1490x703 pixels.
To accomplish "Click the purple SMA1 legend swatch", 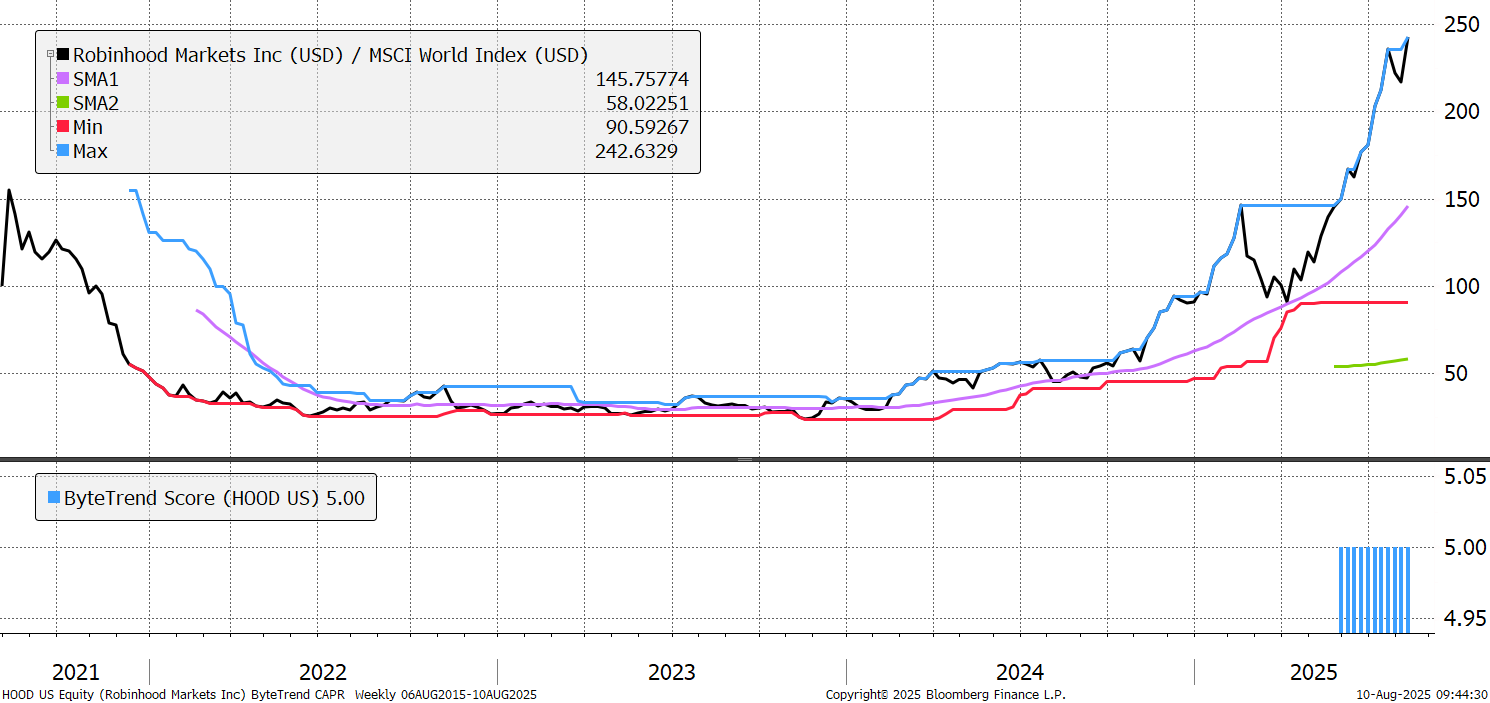I will [x=64, y=79].
